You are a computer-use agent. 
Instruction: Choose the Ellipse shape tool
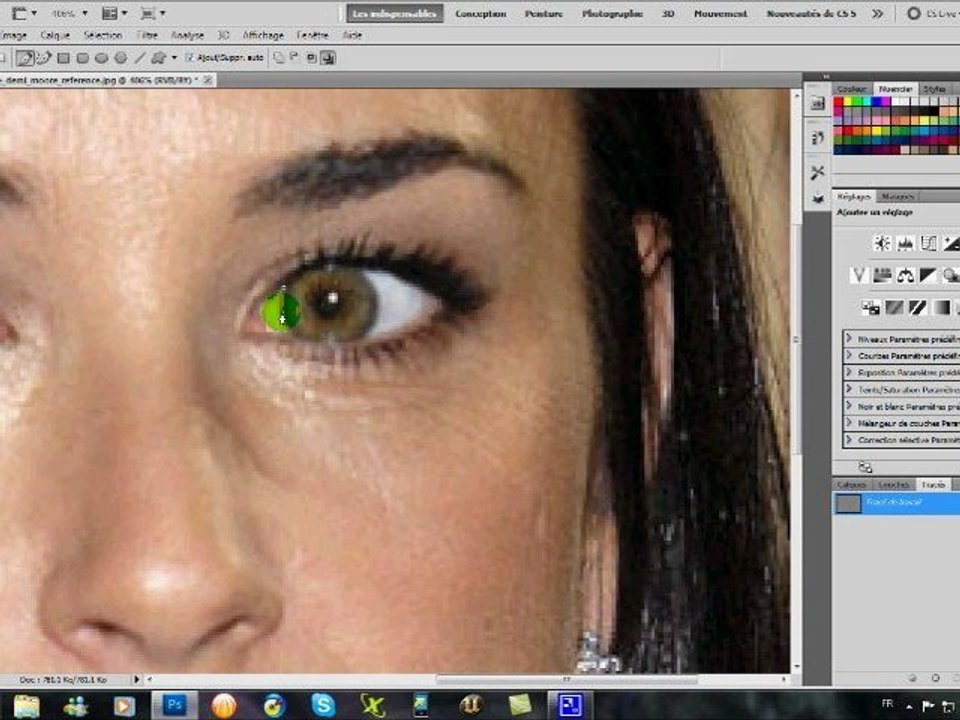102,58
